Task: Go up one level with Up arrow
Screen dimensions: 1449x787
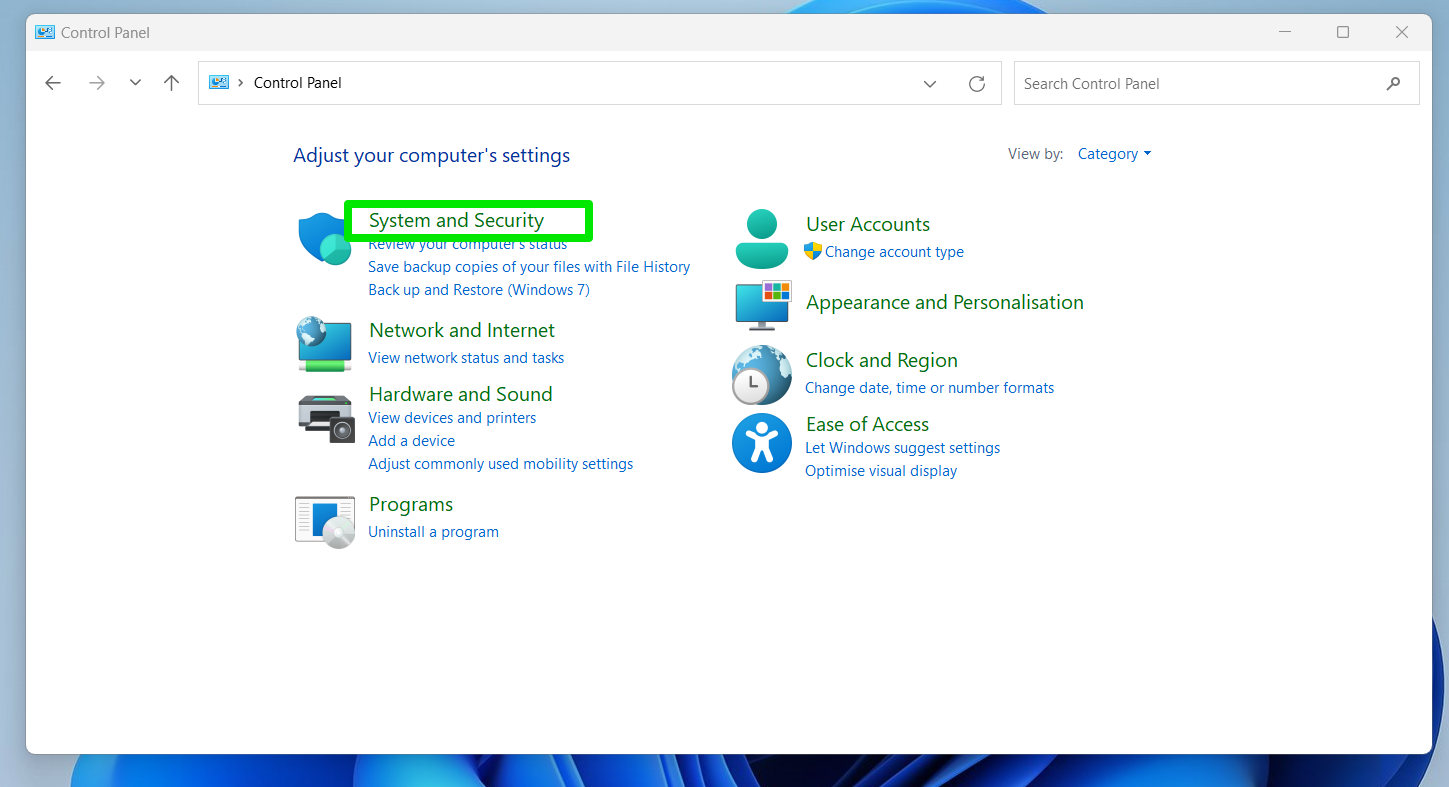Action: (x=172, y=84)
